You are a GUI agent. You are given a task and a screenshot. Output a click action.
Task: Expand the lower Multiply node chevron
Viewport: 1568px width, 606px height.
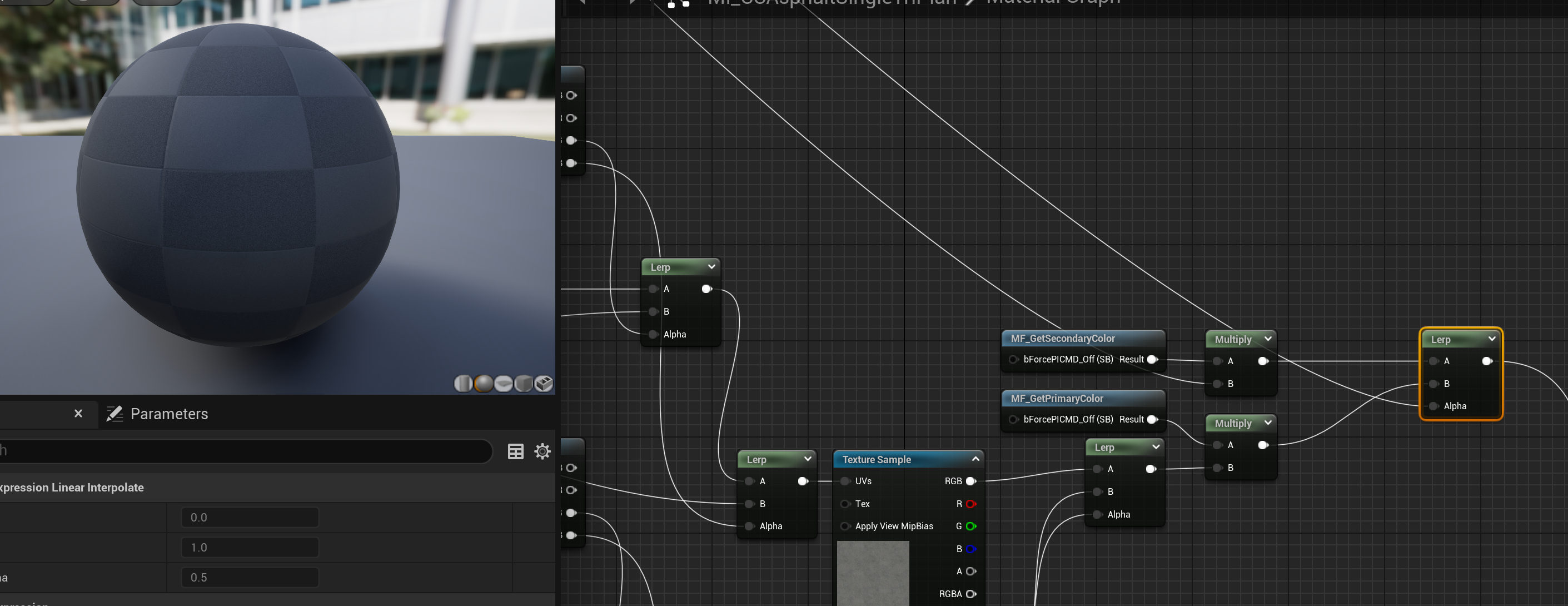tap(1268, 423)
